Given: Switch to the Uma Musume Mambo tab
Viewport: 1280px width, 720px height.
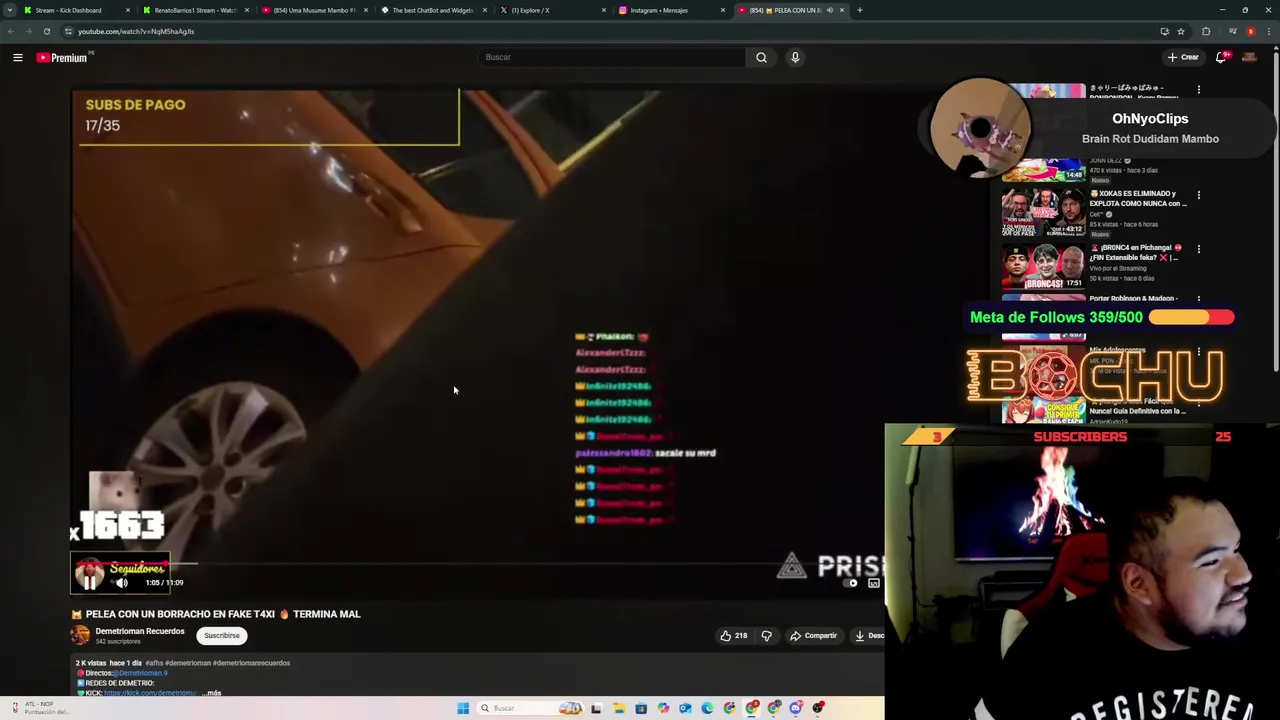Looking at the screenshot, I should coord(314,10).
